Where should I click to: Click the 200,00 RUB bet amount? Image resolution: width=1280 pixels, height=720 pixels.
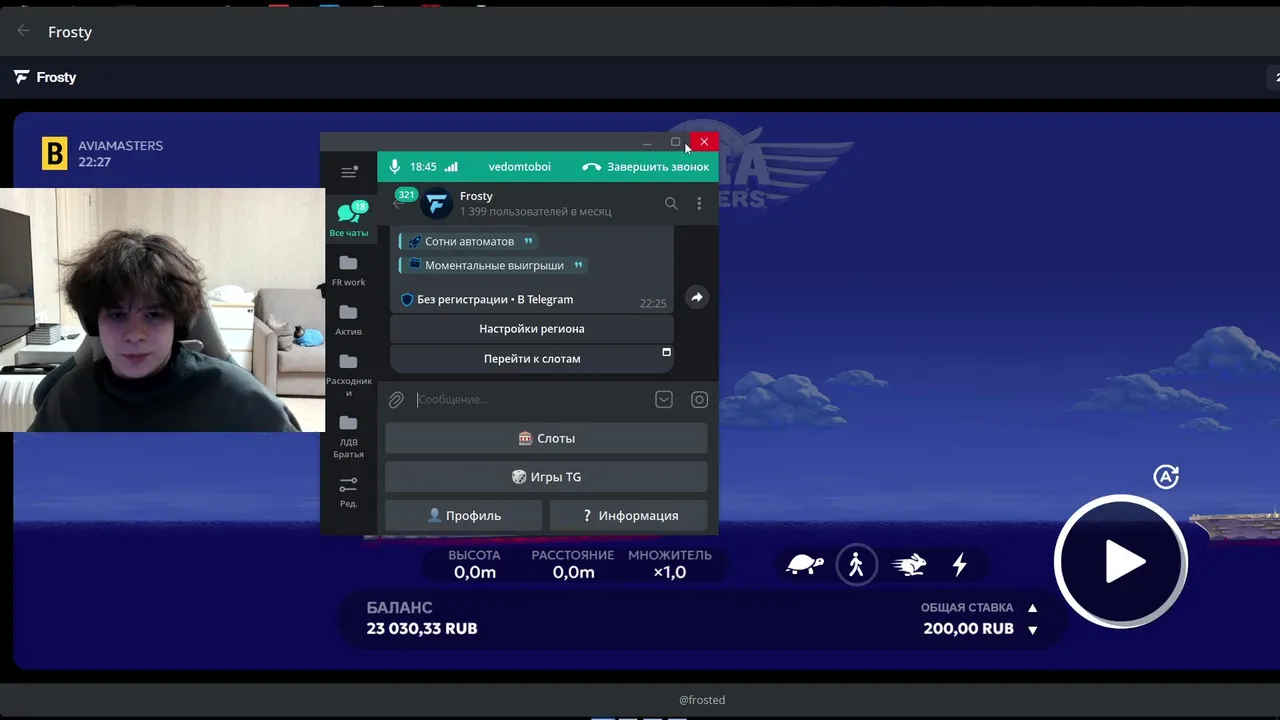968,629
